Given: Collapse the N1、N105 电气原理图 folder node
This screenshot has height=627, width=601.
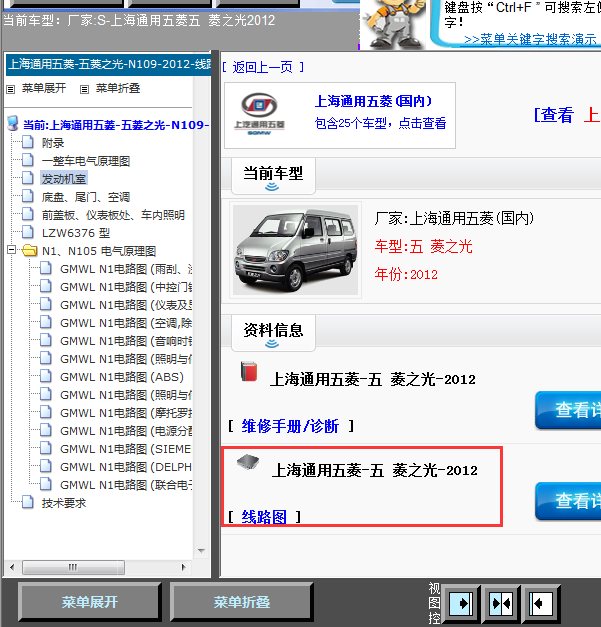Looking at the screenshot, I should 12,250.
